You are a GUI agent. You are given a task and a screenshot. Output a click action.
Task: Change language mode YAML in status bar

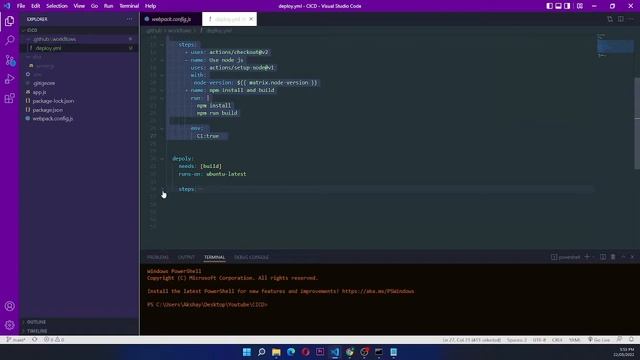click(574, 340)
